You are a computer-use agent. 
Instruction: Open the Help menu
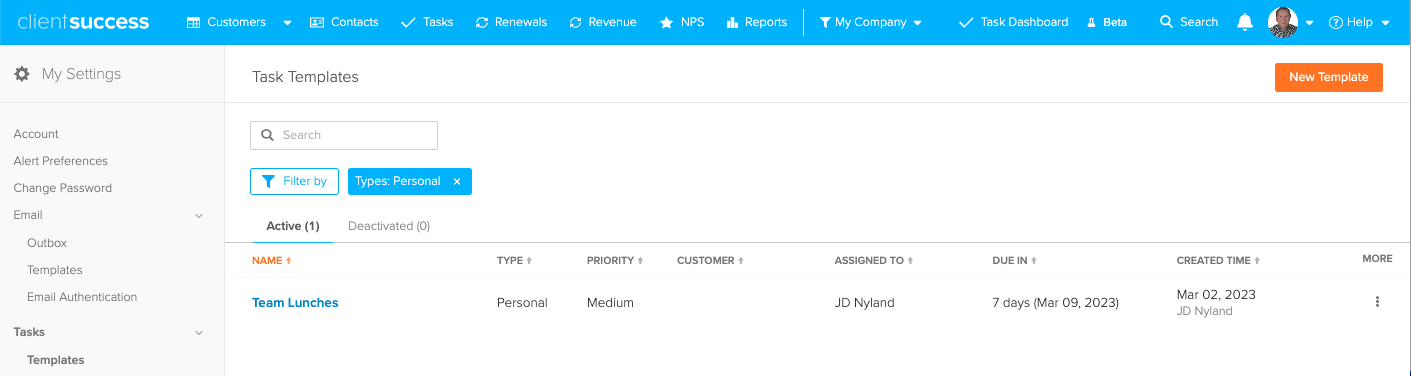(x=1359, y=22)
